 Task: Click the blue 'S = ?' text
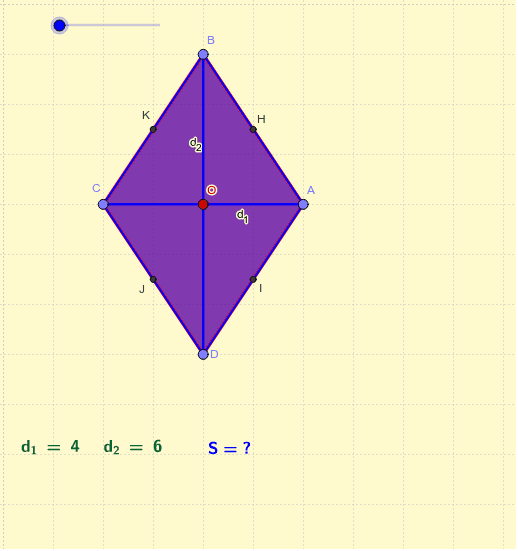[x=230, y=449]
